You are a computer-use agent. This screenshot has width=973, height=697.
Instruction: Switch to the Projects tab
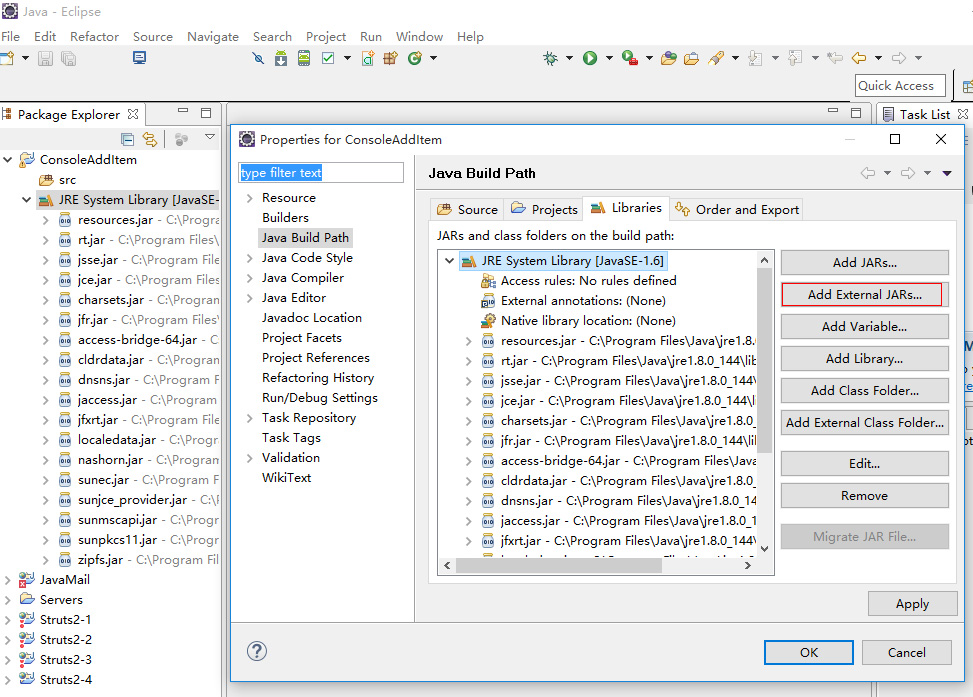coord(544,209)
